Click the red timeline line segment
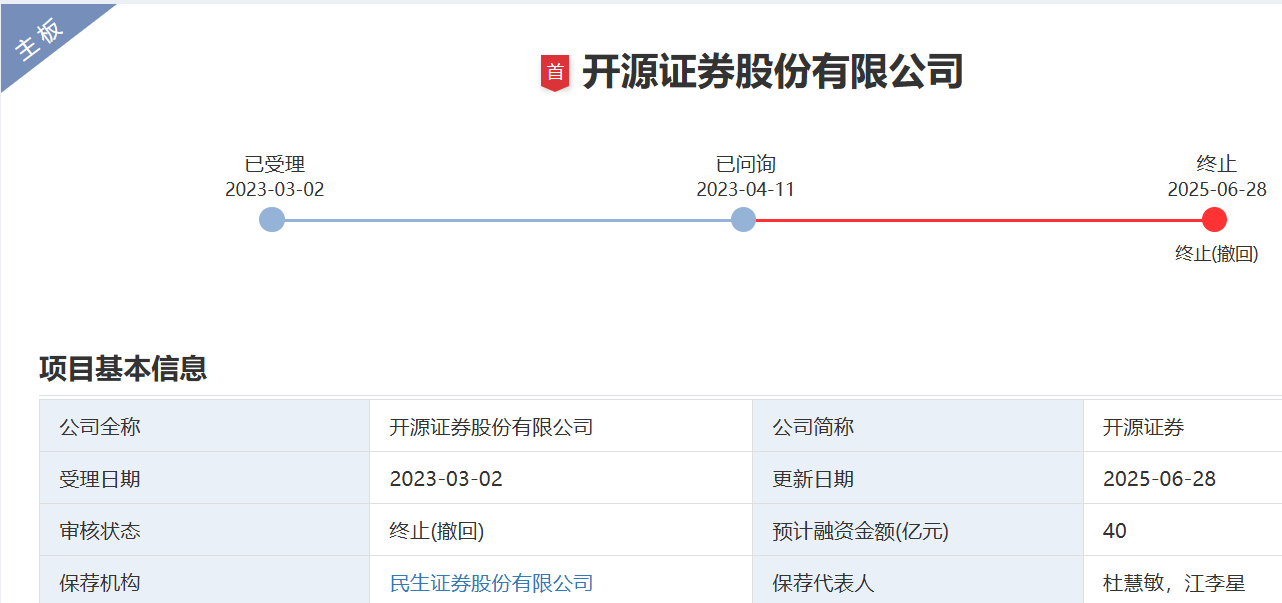Screen dimensions: 1282x603 pyautogui.click(x=978, y=220)
